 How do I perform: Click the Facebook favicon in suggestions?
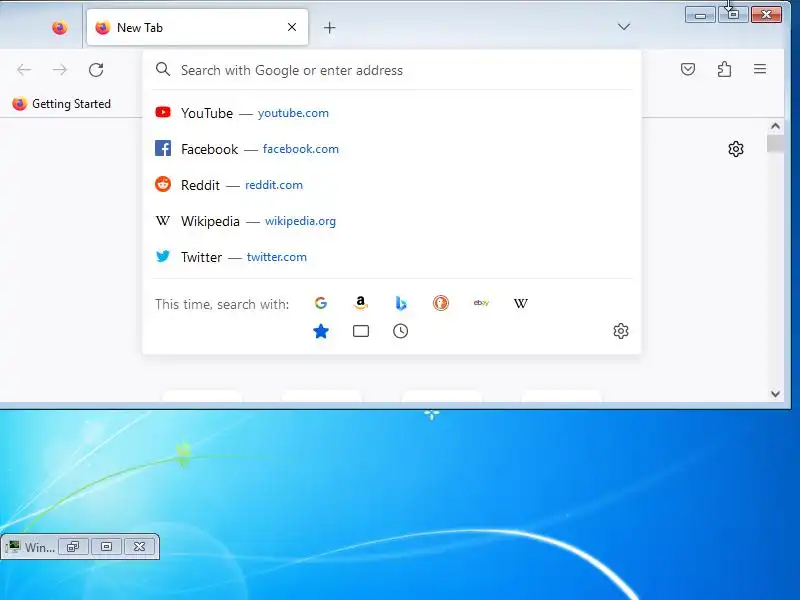tap(163, 148)
